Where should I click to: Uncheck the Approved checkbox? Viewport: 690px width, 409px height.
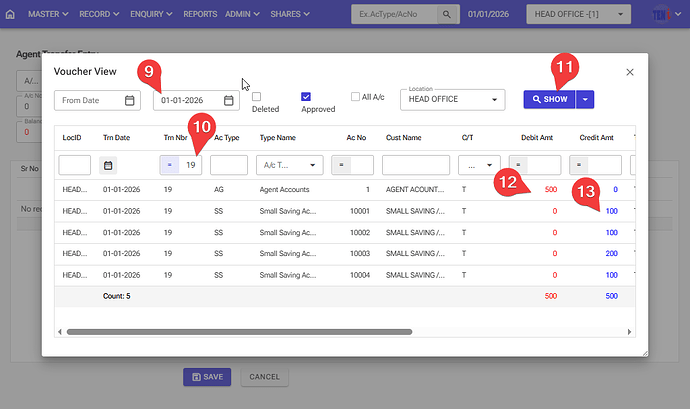307,97
